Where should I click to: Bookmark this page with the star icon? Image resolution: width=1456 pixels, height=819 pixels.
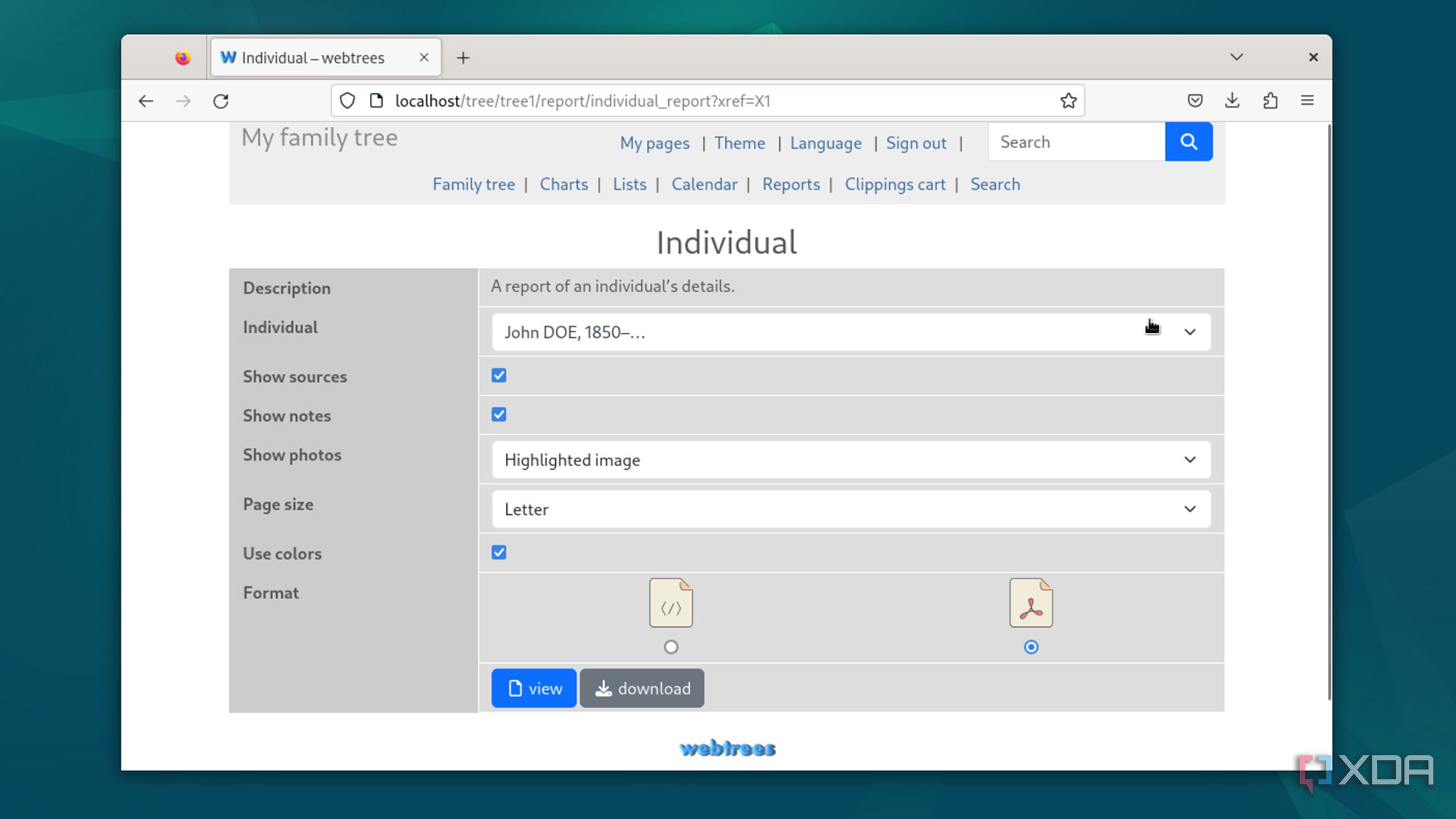1069,101
